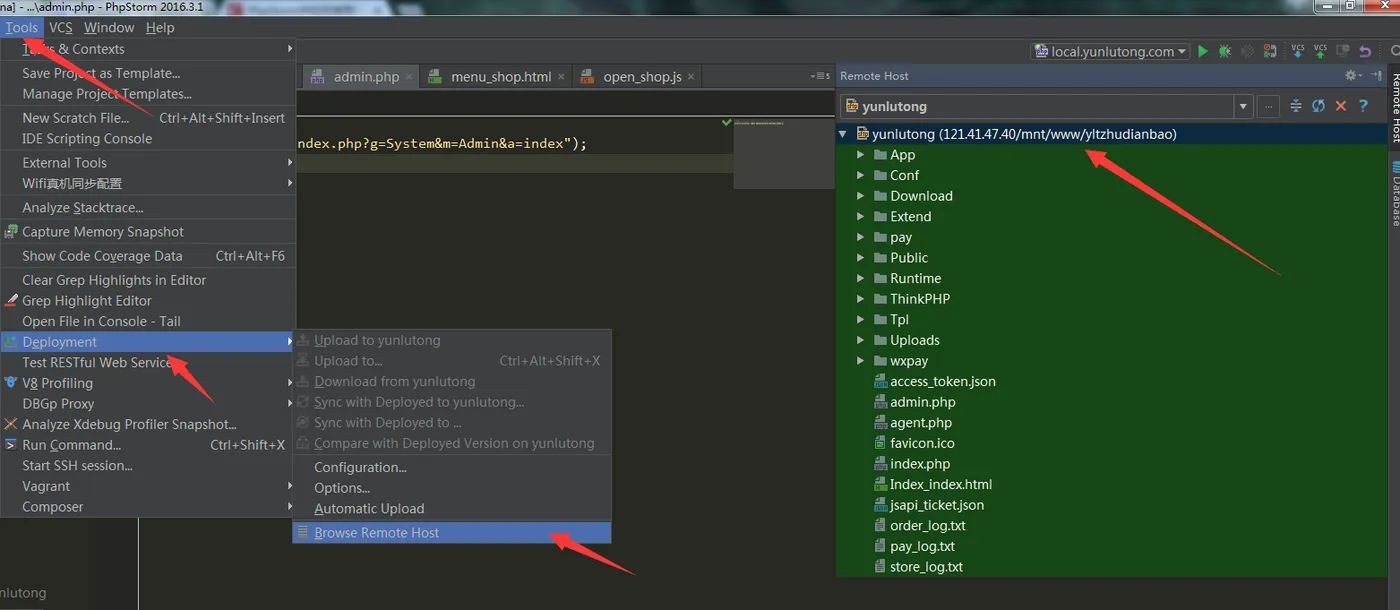The height and width of the screenshot is (610, 1400).
Task: Open the Vagrant submenu
Action: tap(148, 486)
